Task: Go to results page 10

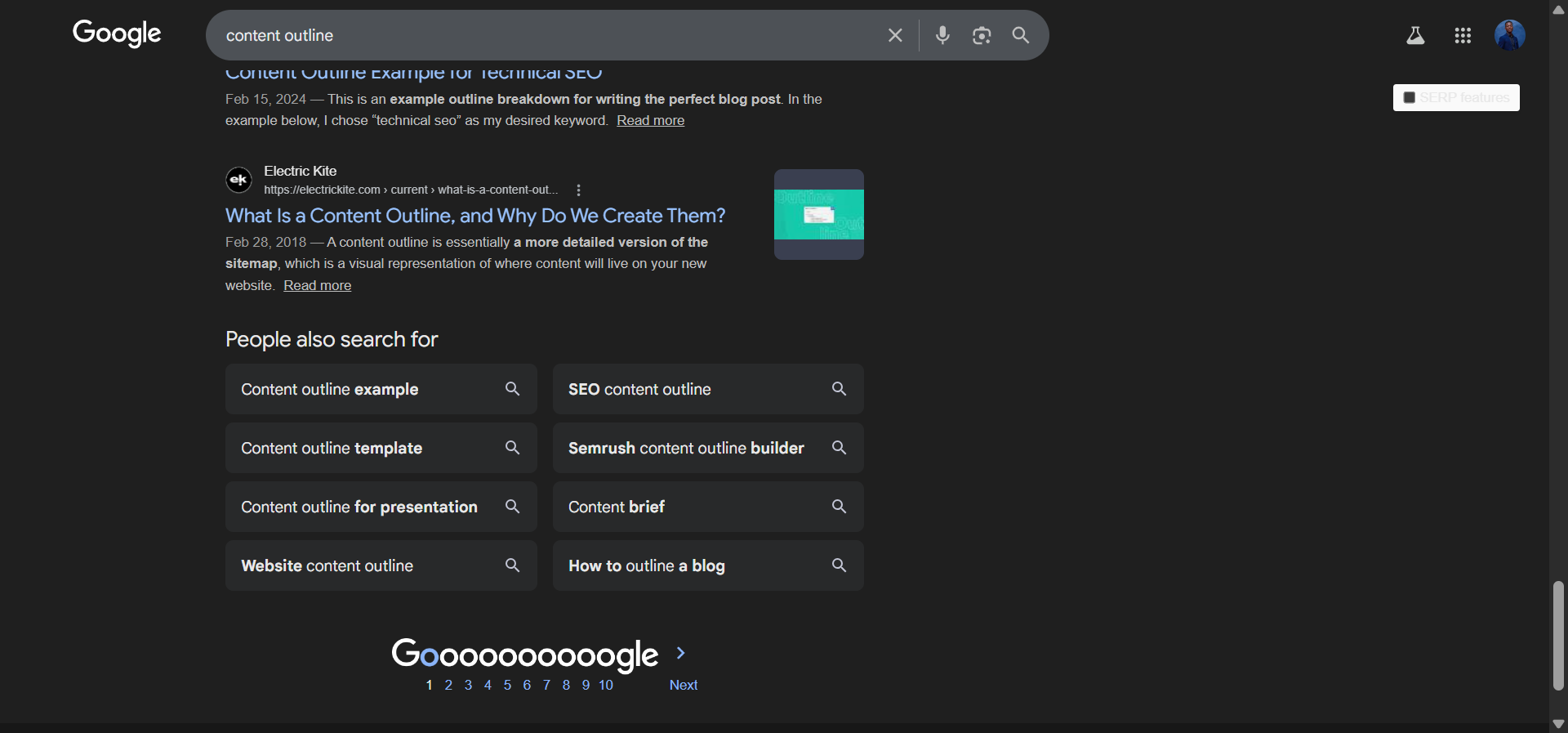Action: (x=606, y=685)
